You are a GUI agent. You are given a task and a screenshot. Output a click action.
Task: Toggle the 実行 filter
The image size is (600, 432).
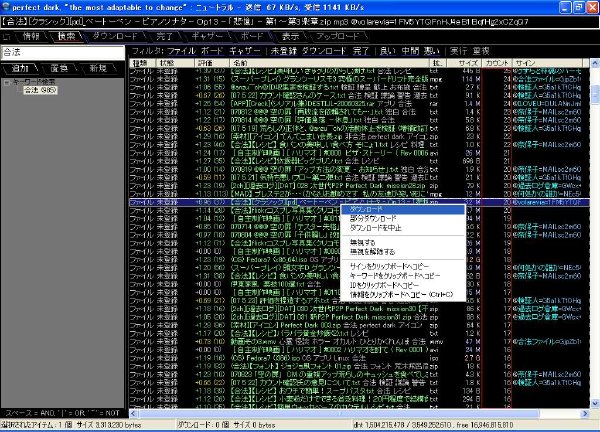pos(458,51)
